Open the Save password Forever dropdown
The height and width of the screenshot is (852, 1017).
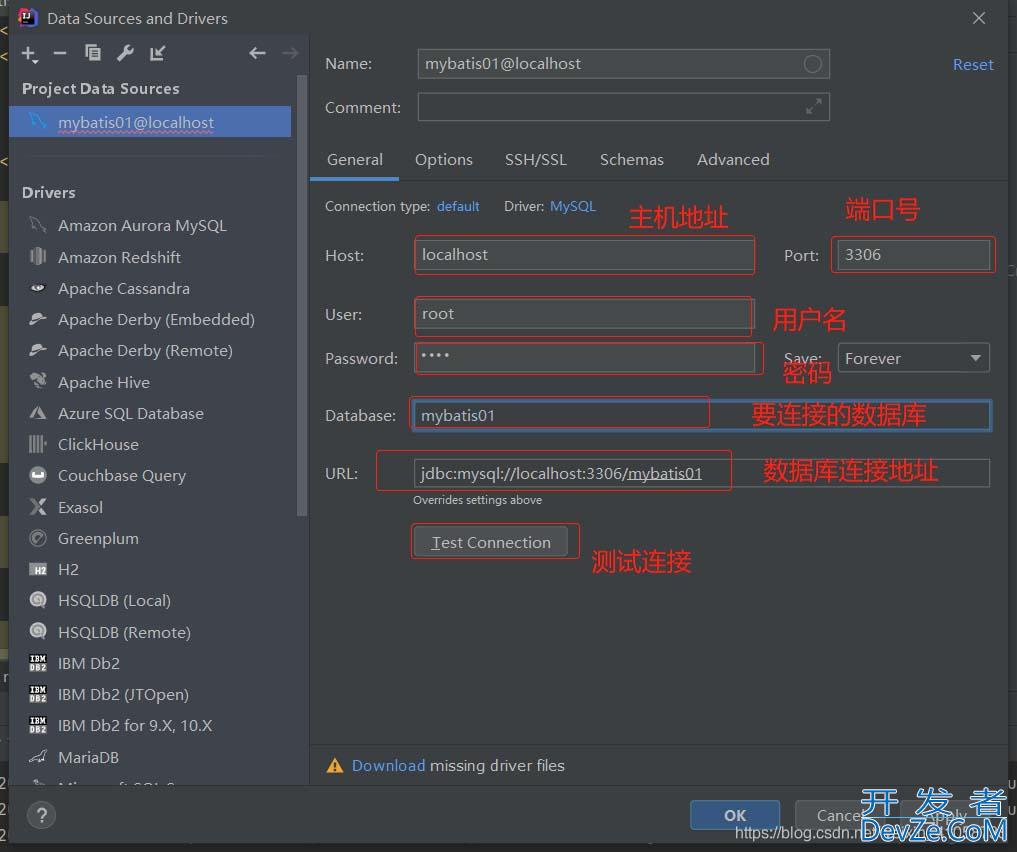point(913,358)
